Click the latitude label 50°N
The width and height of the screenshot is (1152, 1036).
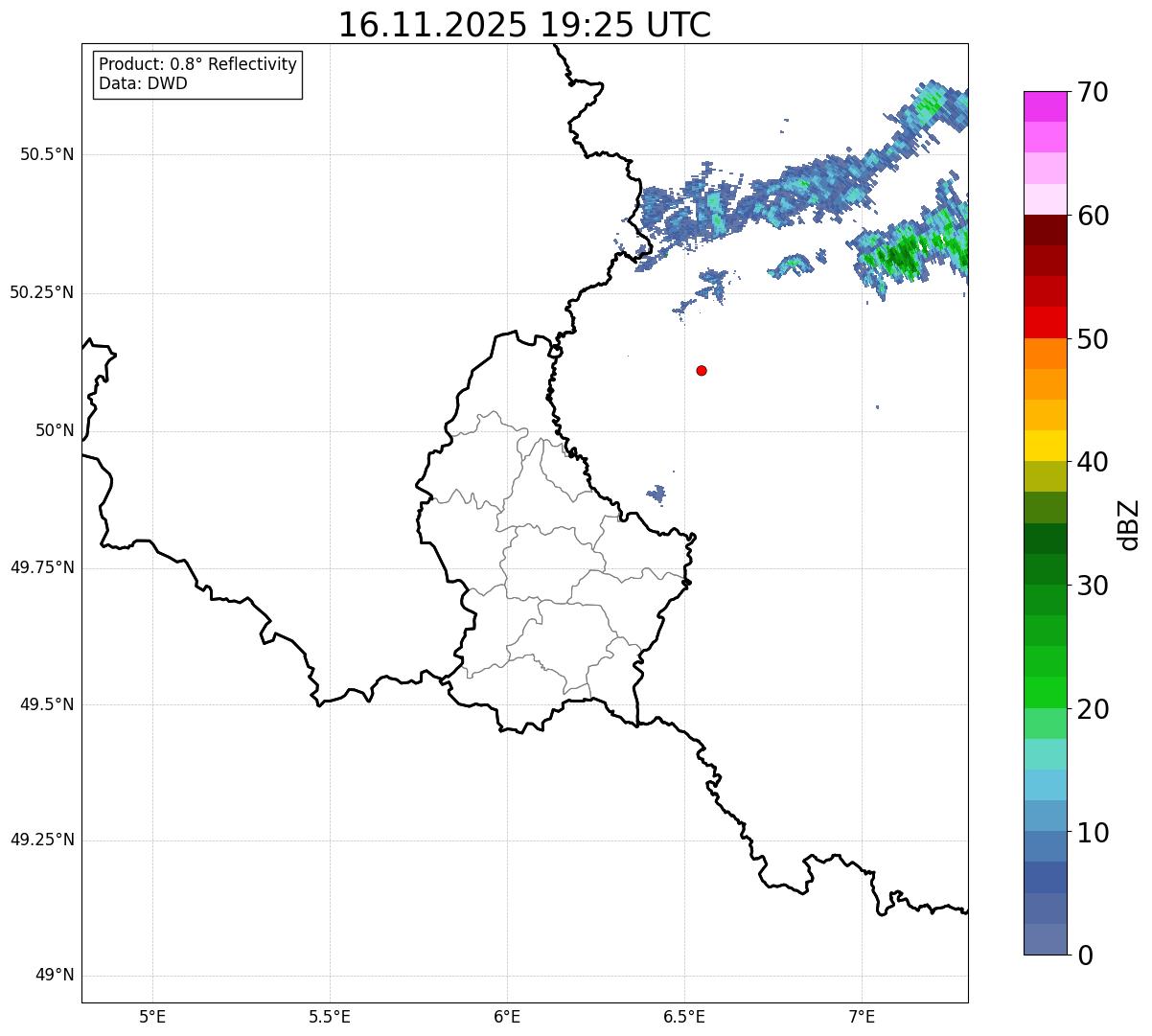pos(55,430)
